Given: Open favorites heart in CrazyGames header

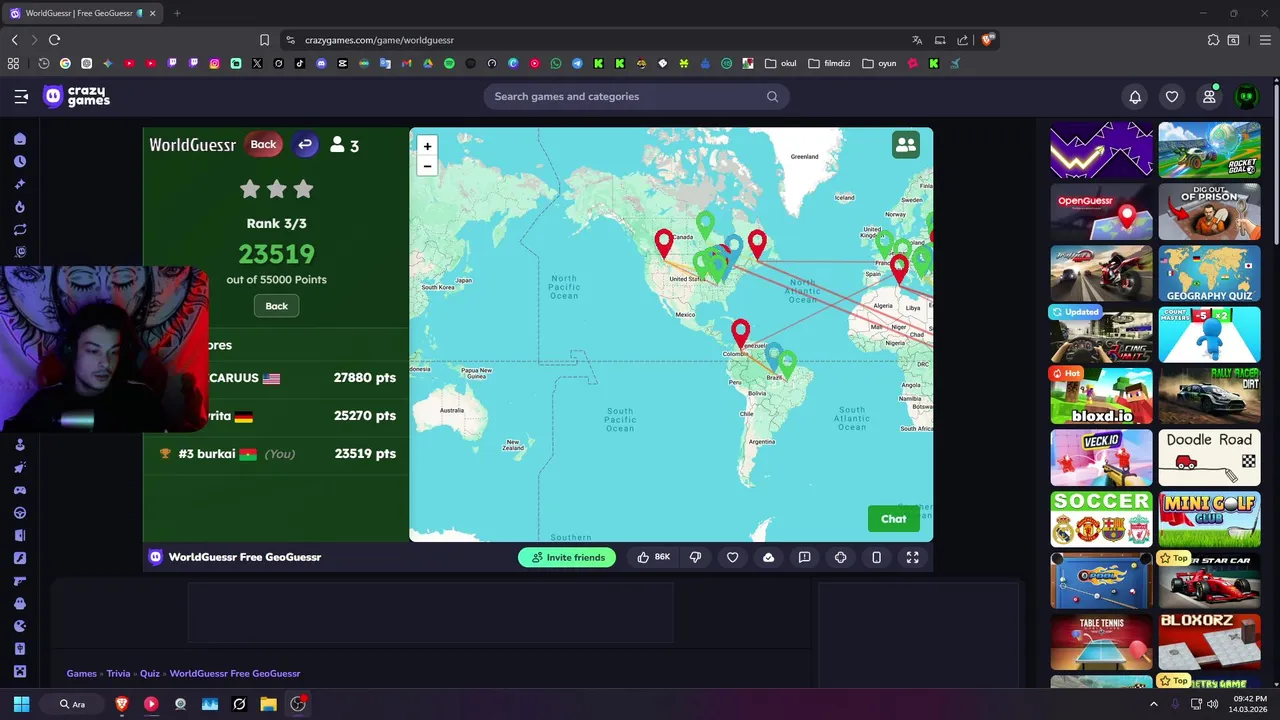Looking at the screenshot, I should click(1172, 97).
